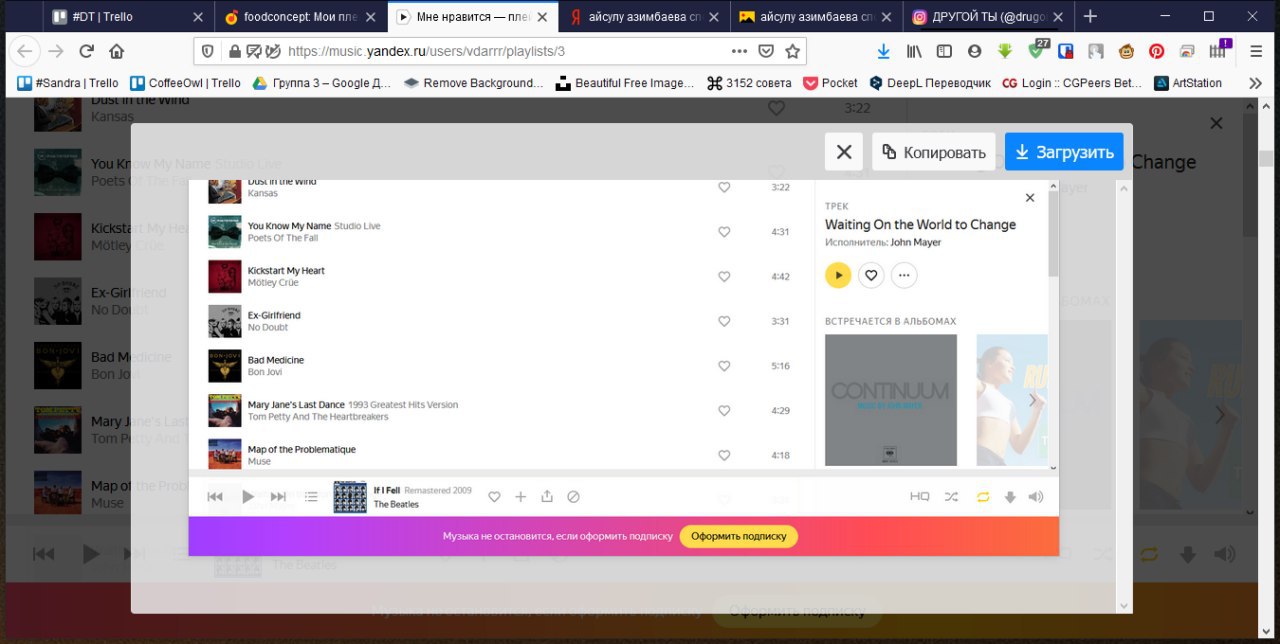Save the page to Pocket from the address bar

[x=766, y=51]
